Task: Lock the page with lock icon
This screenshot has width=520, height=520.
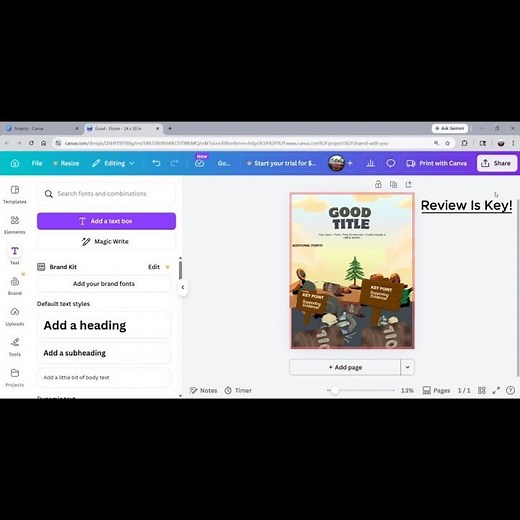Action: [378, 184]
